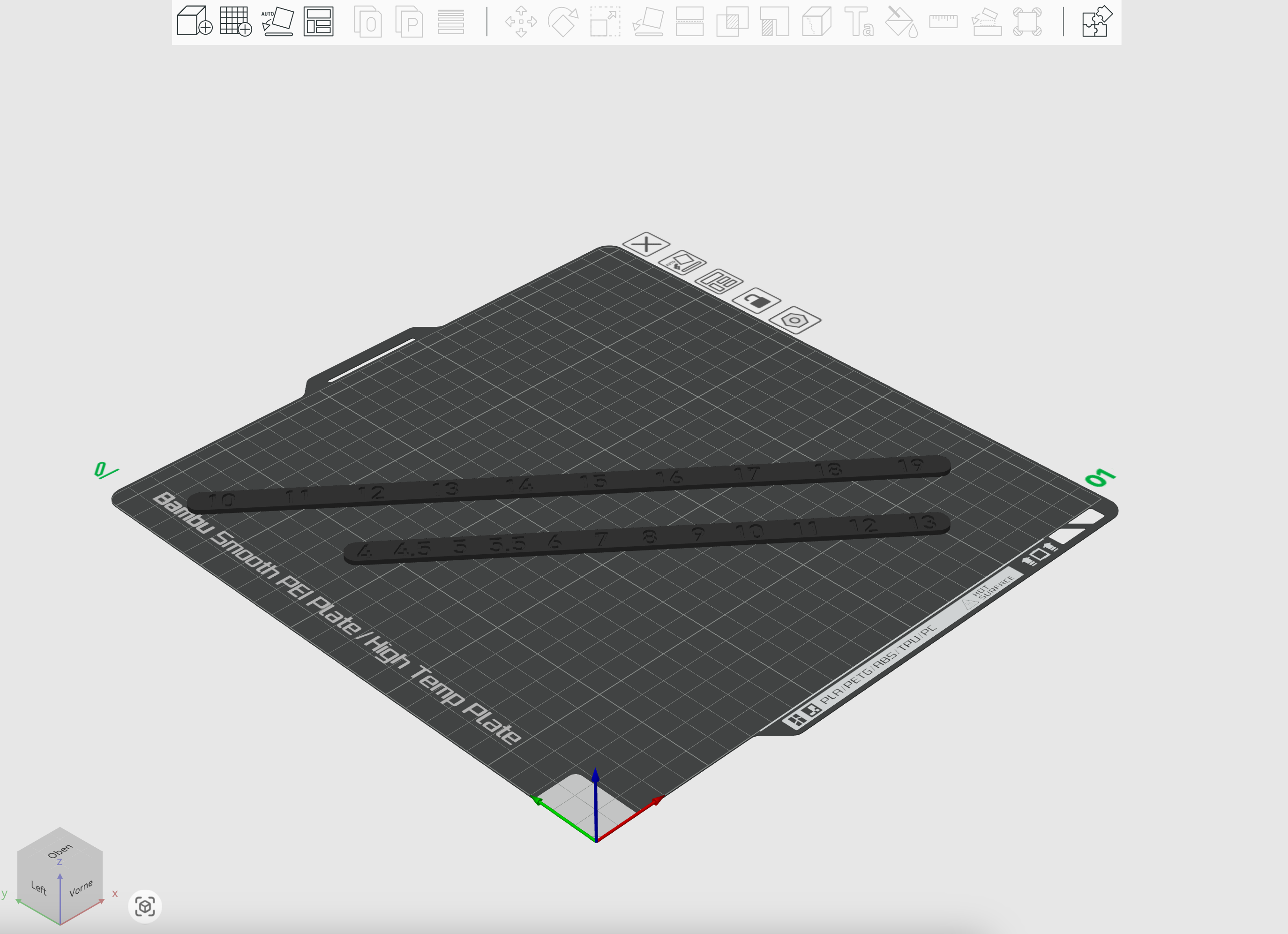Image resolution: width=1288 pixels, height=934 pixels.
Task: Run Auto orient from the top toolbar
Action: click(277, 22)
